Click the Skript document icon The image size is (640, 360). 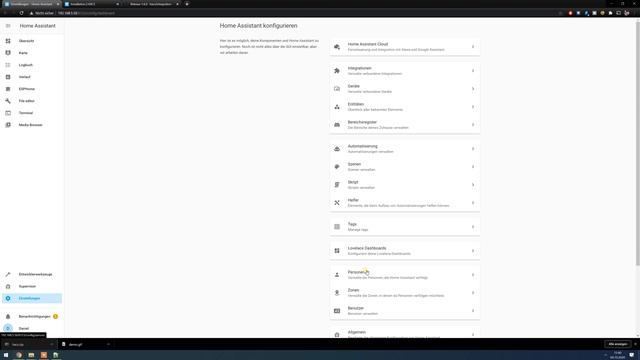click(x=337, y=185)
